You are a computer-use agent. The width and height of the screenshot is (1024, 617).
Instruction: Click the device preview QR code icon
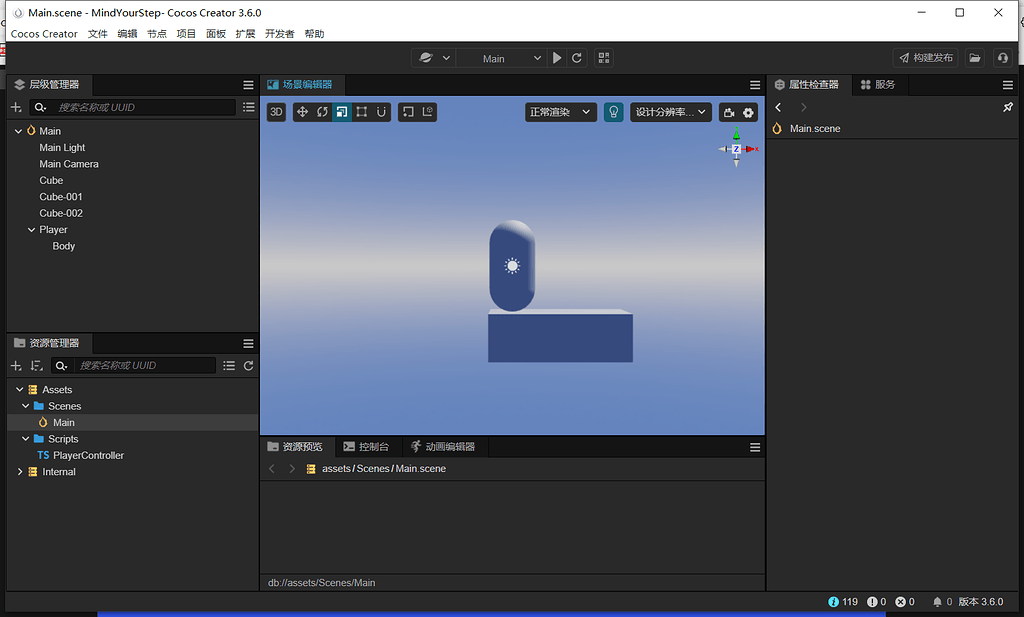pos(603,57)
